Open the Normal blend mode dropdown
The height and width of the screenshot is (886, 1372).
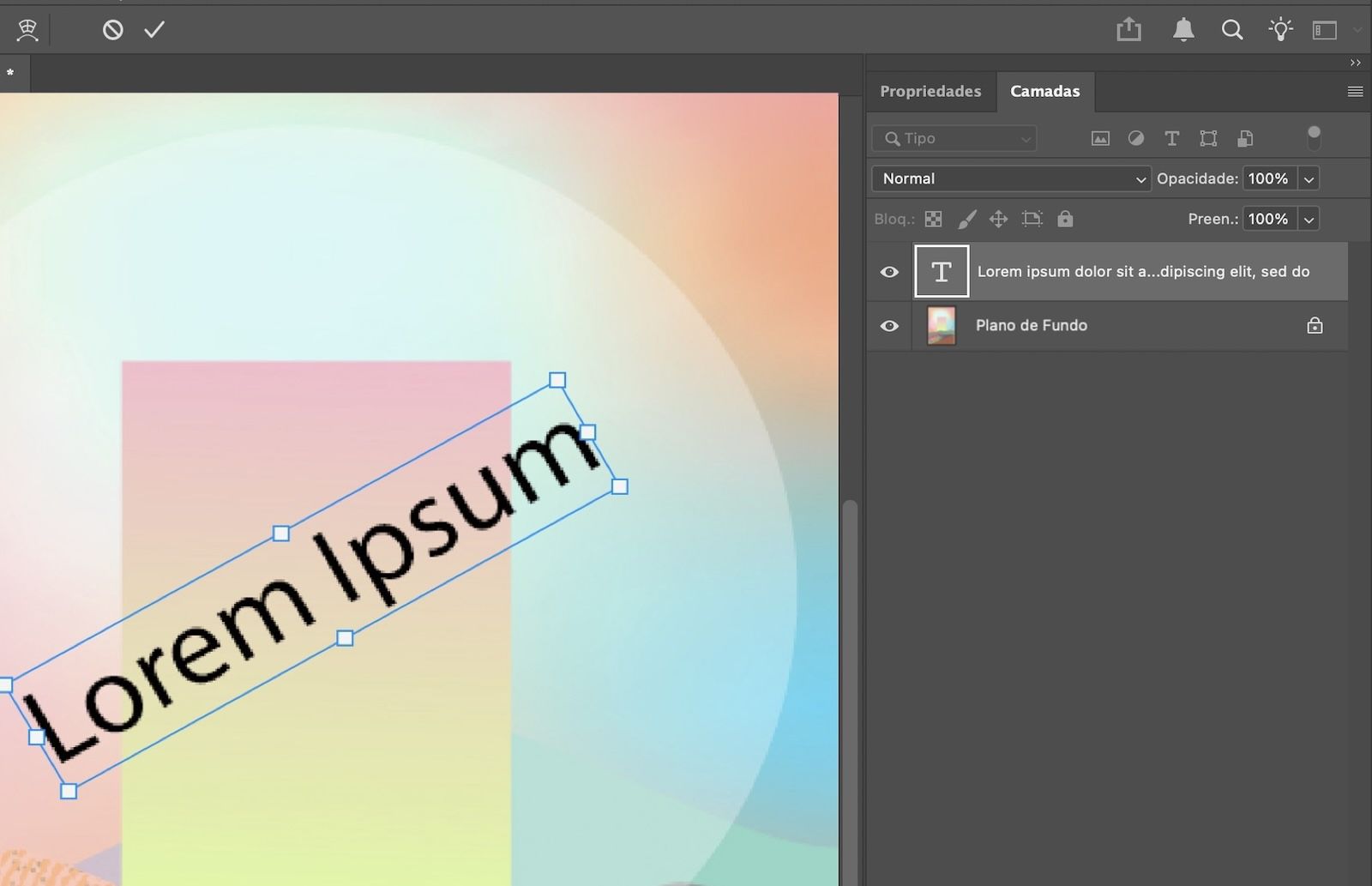(1011, 178)
